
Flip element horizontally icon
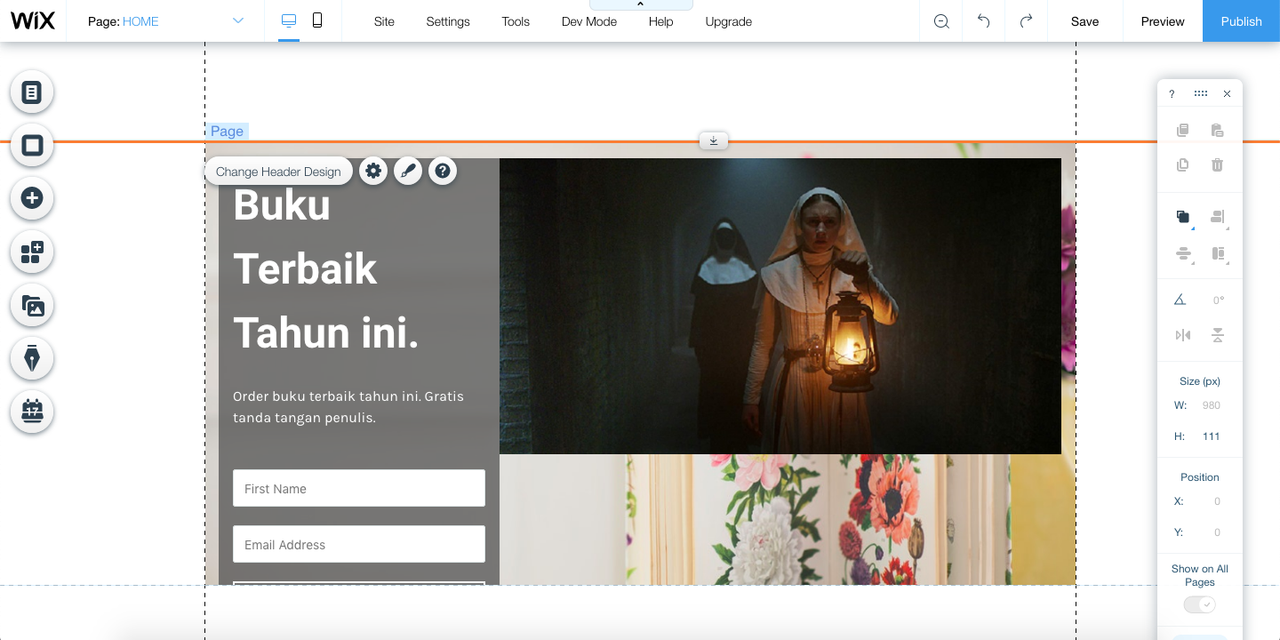tap(1183, 336)
